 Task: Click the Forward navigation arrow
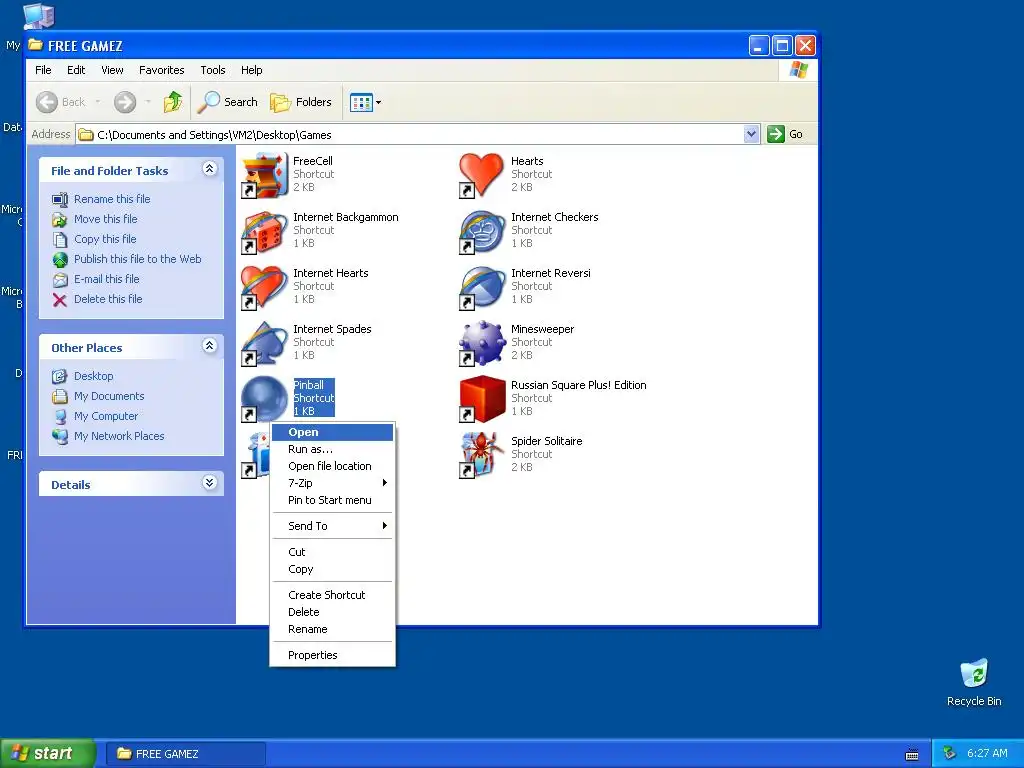pos(125,102)
